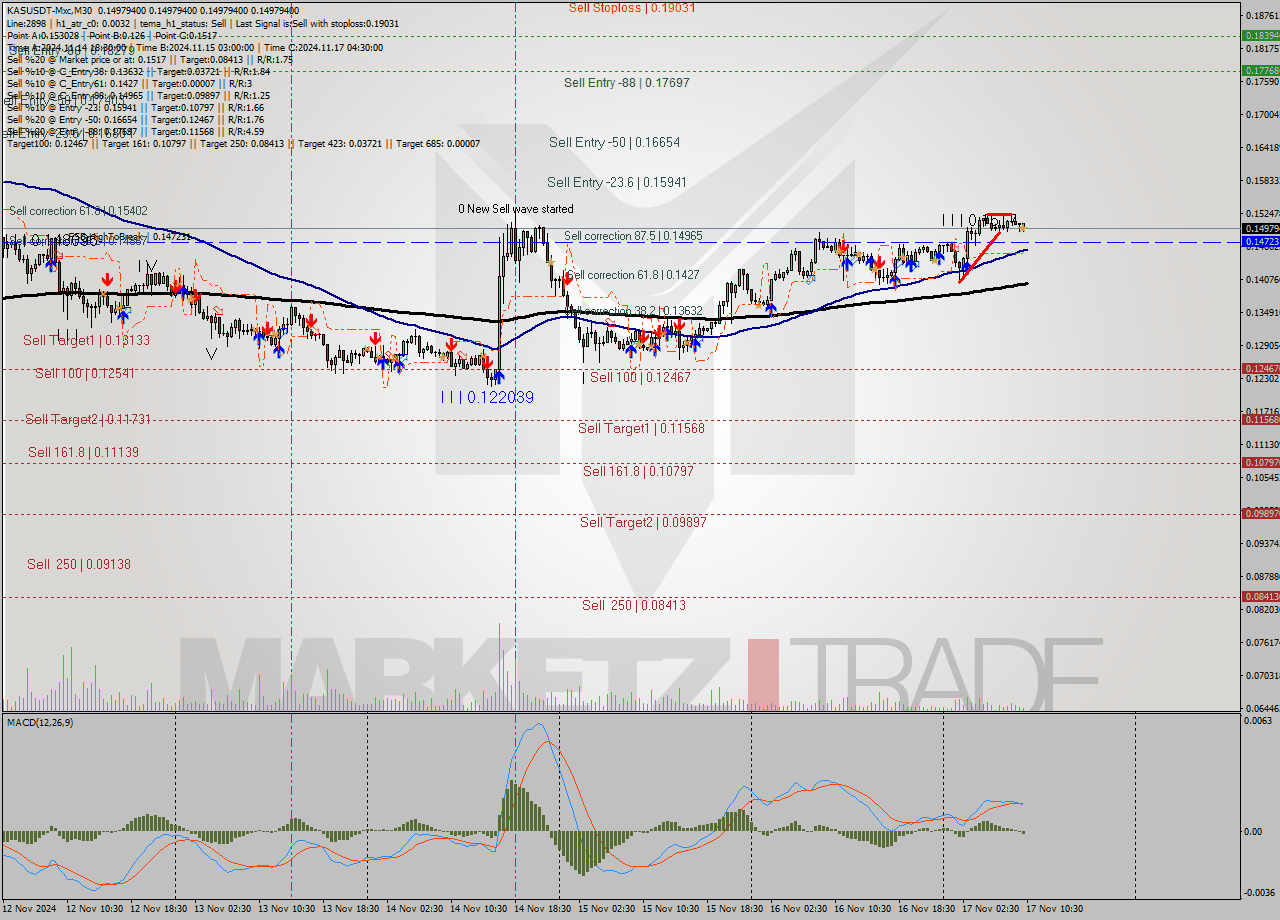Click the green 0.17768 price tag
This screenshot has height=920, width=1280.
(x=1260, y=71)
